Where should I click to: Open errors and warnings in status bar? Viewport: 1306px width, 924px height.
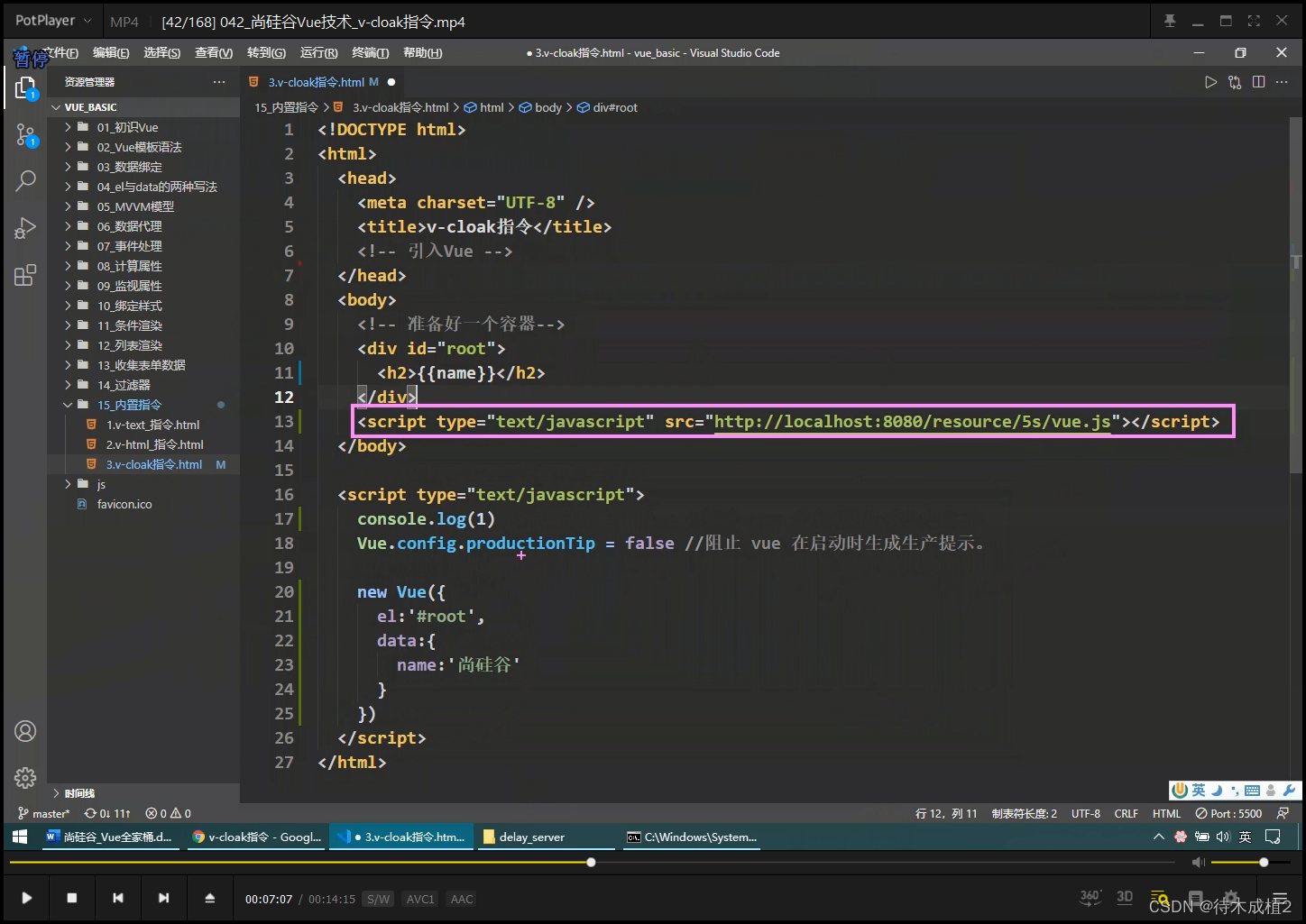(x=169, y=813)
